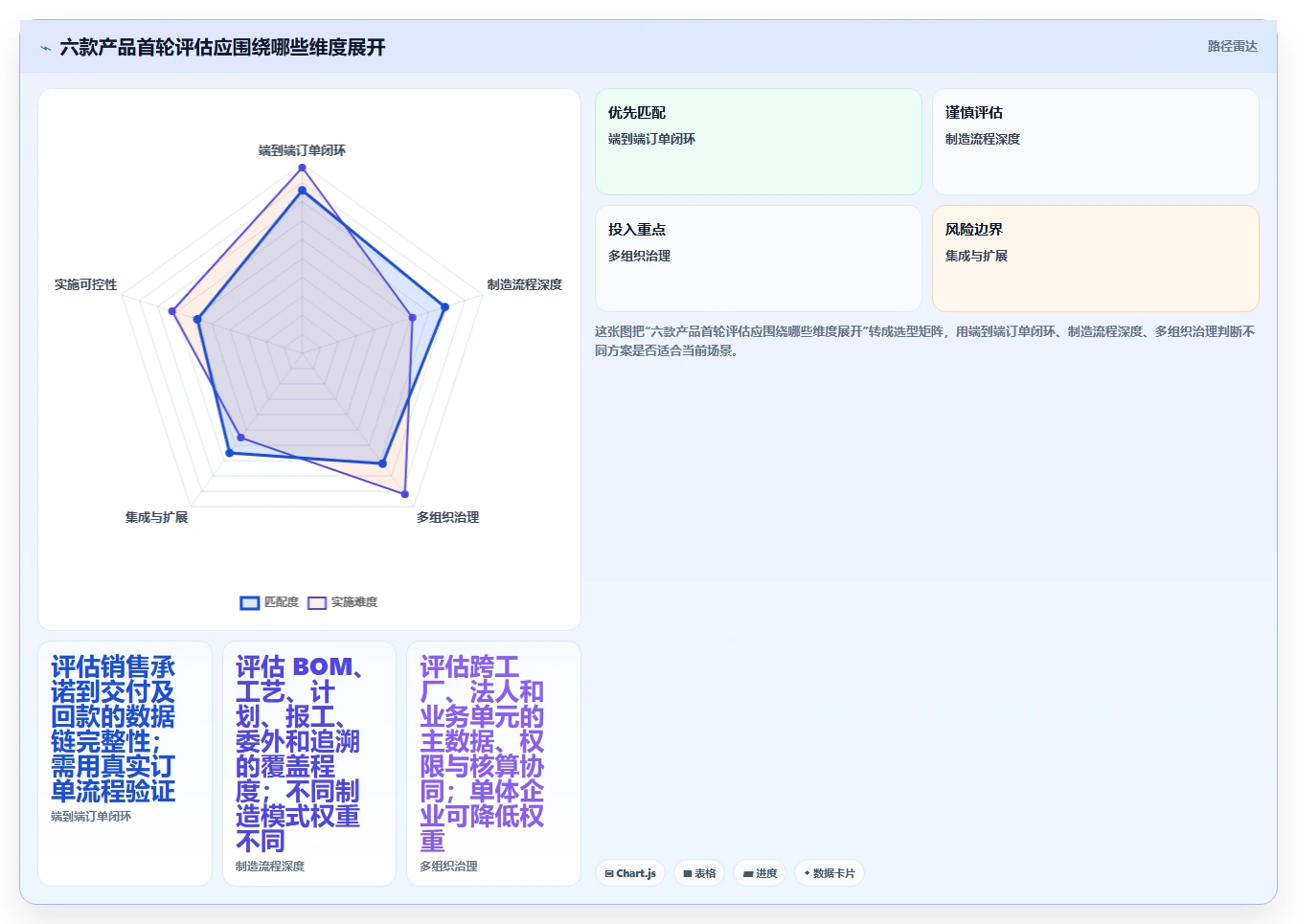This screenshot has width=1297, height=924.
Task: Select the 评估 BOM、工艺 data card
Action: click(309, 763)
